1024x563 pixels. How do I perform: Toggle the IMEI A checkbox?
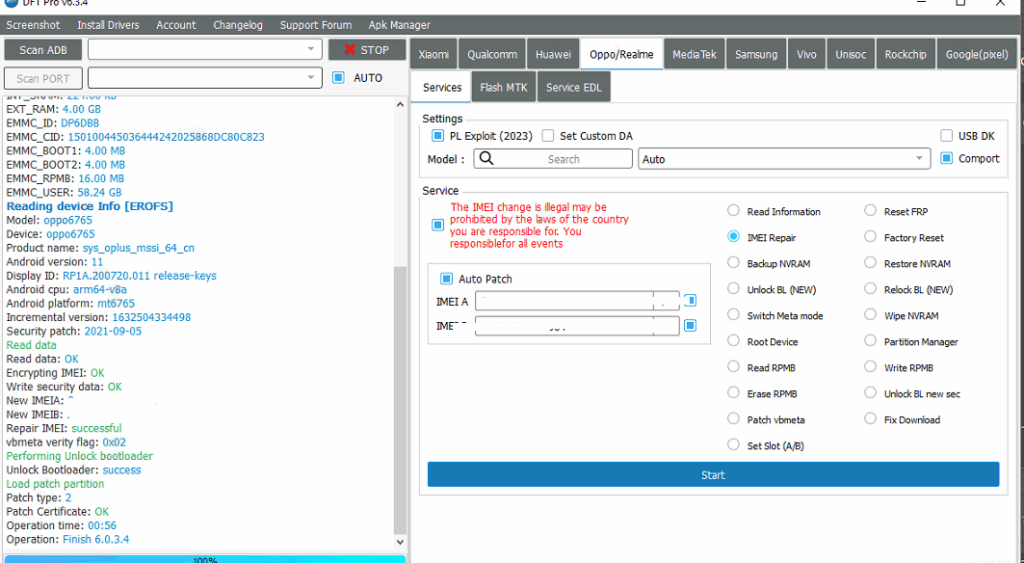click(690, 300)
